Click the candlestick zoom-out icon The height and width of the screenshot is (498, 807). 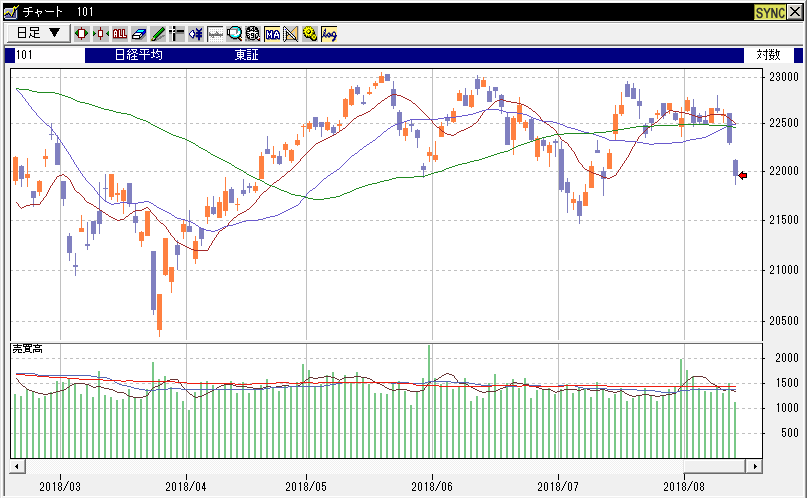(101, 33)
